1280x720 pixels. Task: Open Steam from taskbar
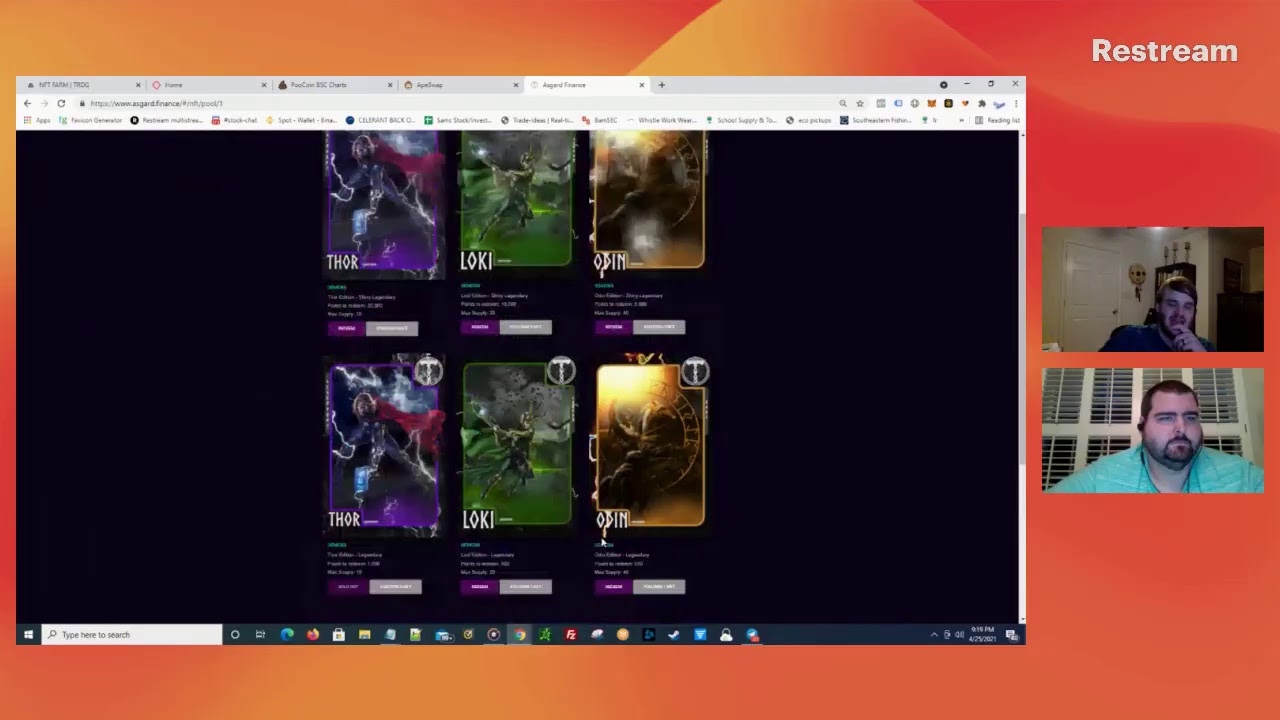coord(674,635)
